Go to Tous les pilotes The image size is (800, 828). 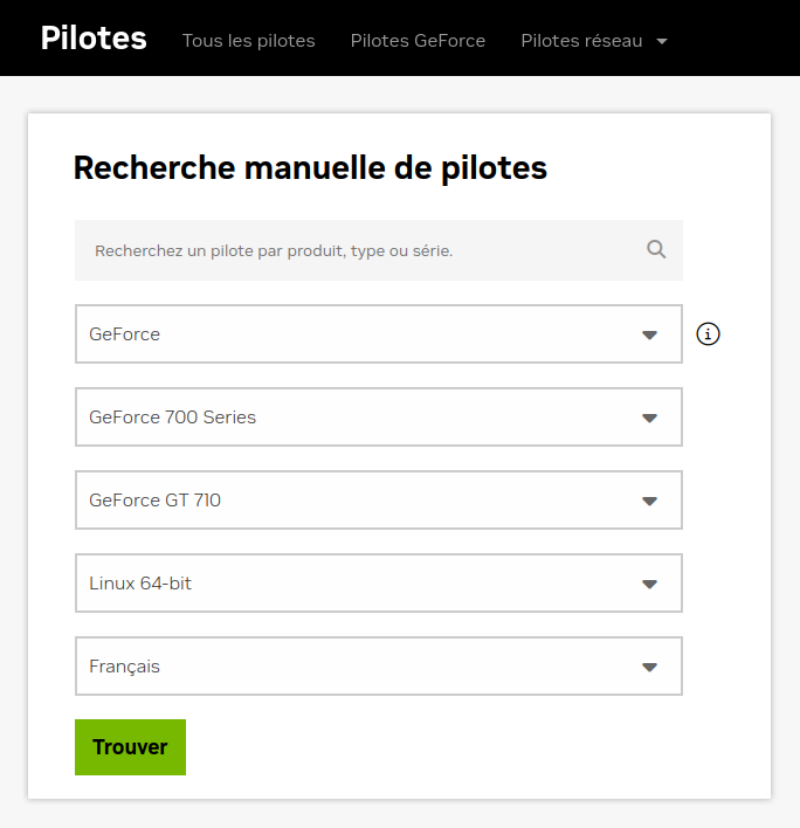coord(248,41)
